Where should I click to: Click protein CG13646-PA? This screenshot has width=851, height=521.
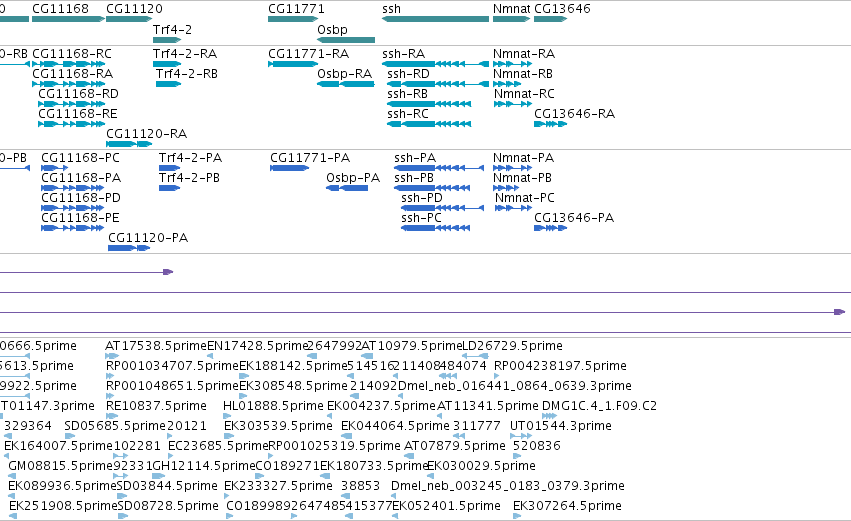click(x=574, y=218)
